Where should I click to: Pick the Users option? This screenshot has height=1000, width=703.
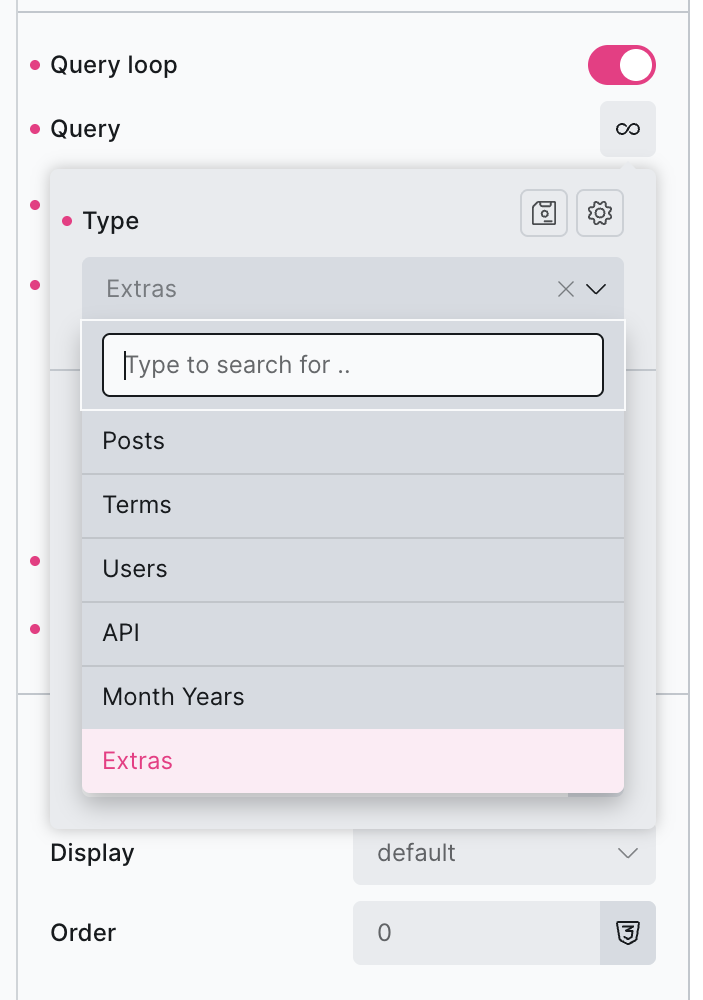click(353, 569)
